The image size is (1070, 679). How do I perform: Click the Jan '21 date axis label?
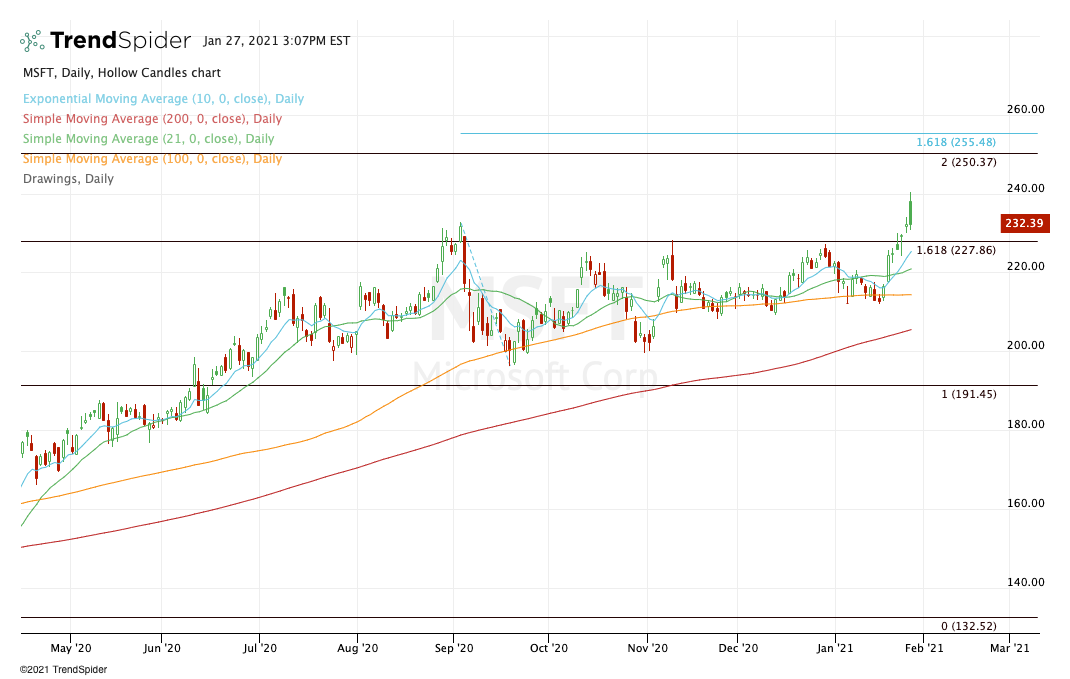835,648
